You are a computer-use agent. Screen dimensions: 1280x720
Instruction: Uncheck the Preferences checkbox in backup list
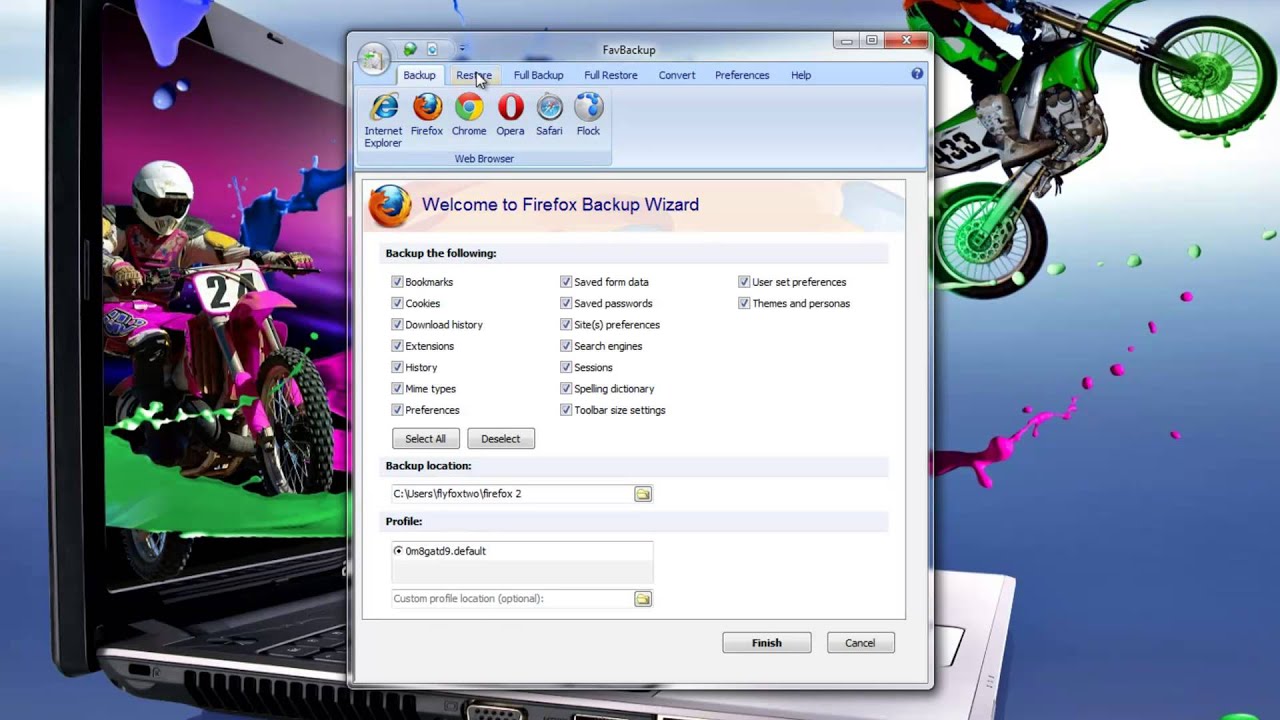[x=397, y=410]
